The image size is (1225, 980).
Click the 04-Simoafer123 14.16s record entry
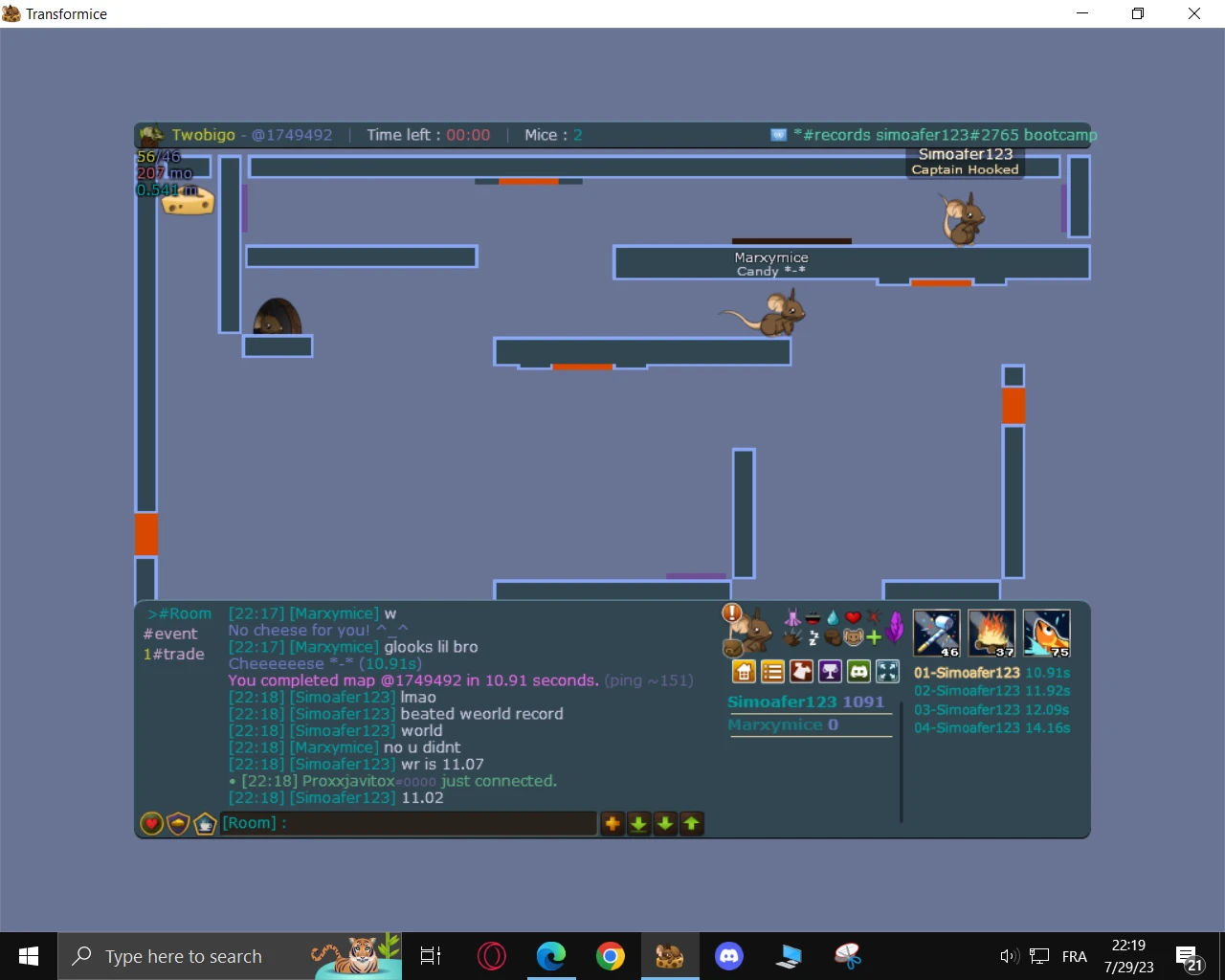pyautogui.click(x=991, y=728)
